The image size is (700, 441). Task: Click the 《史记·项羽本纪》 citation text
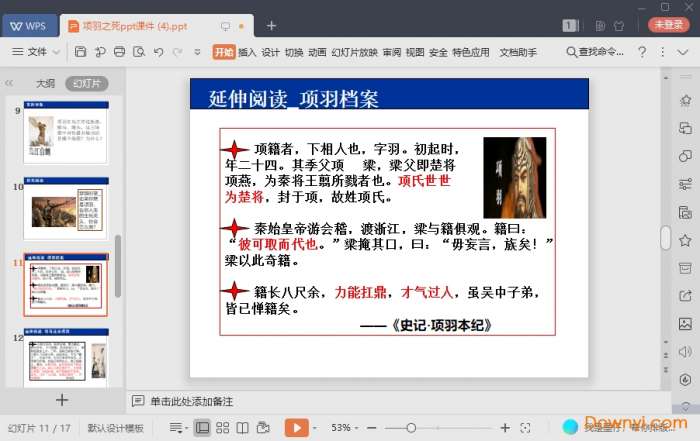442,325
